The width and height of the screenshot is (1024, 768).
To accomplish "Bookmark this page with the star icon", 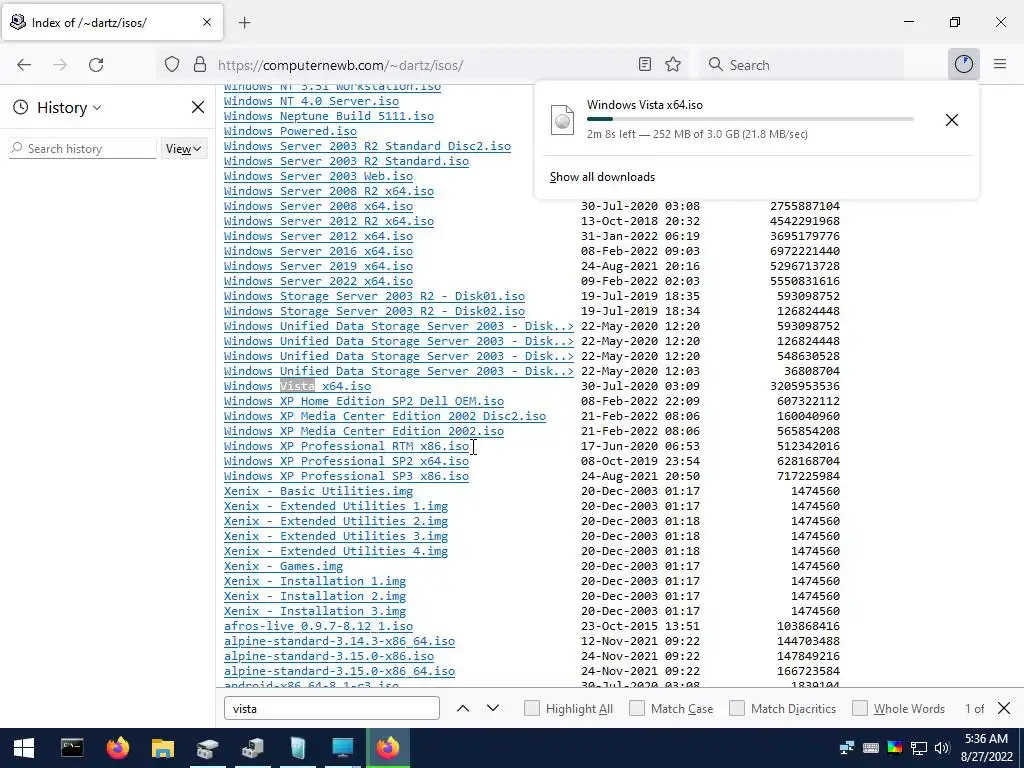I will coord(673,65).
